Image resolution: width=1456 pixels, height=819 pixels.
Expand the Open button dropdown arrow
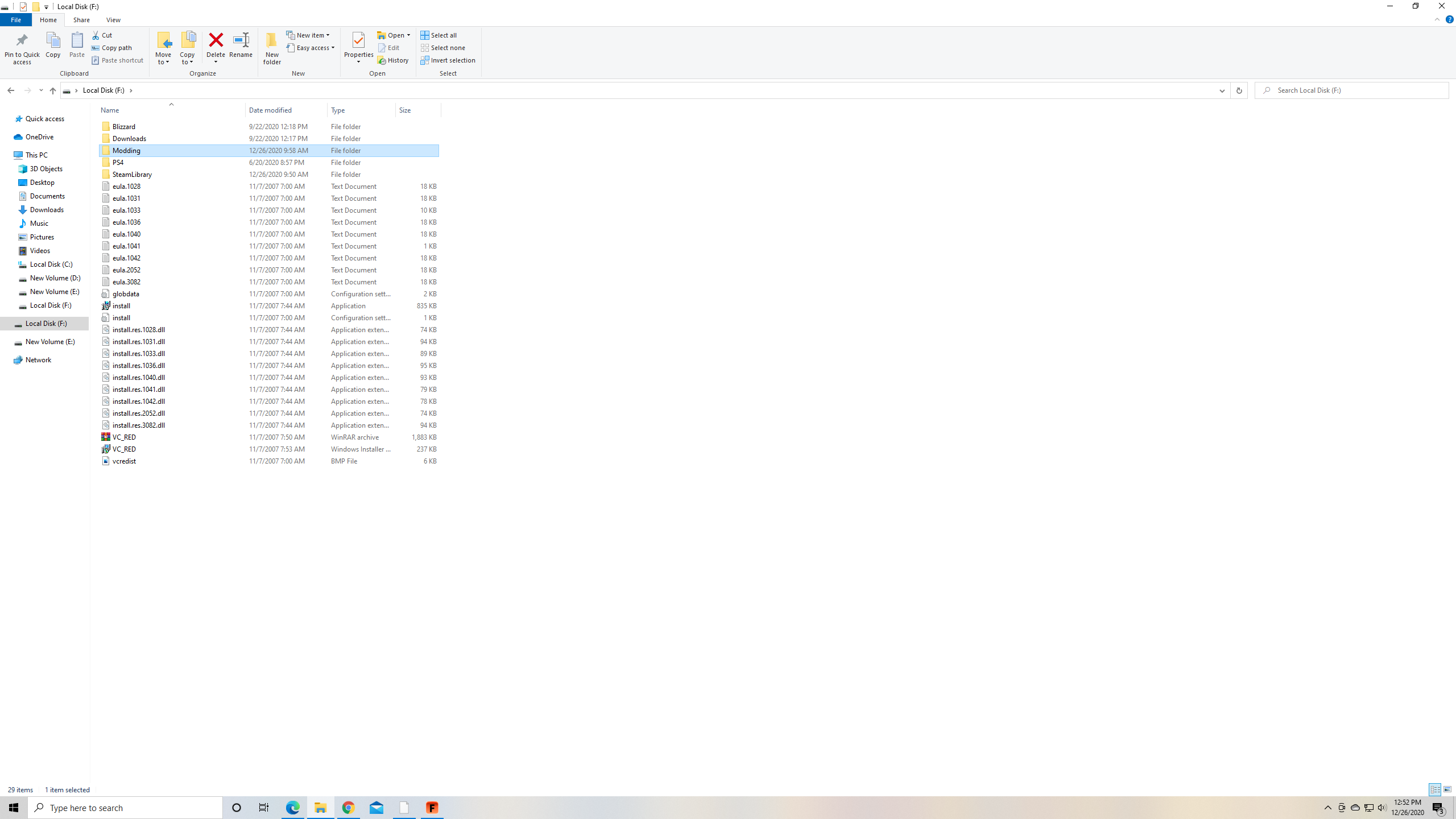tap(408, 35)
